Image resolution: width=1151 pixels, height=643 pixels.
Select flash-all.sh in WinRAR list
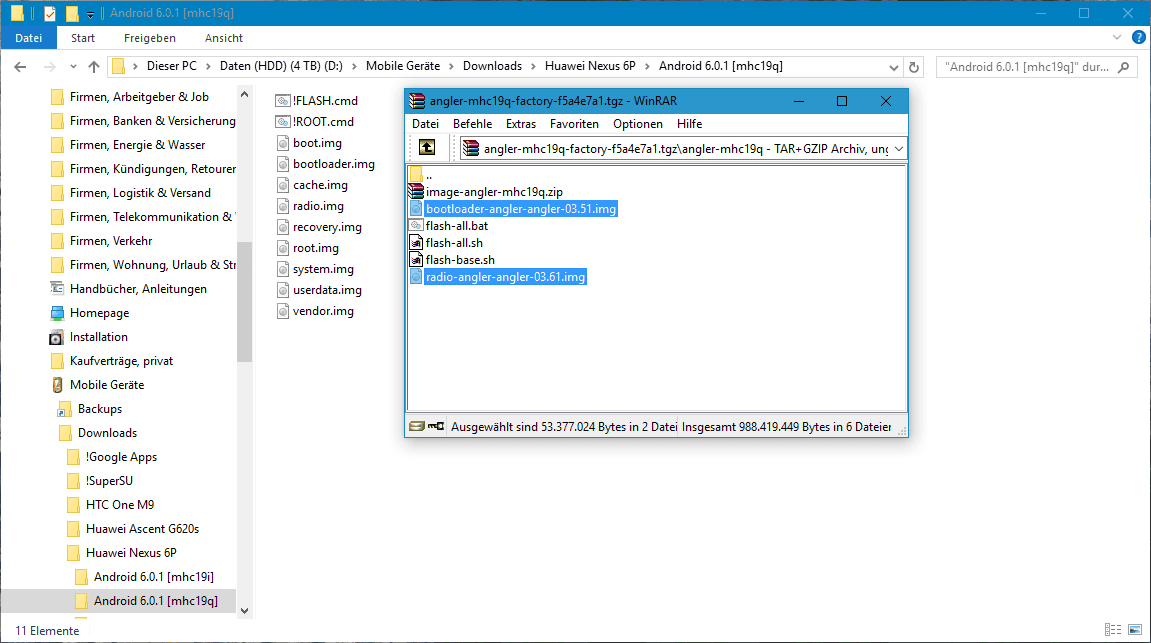[454, 243]
